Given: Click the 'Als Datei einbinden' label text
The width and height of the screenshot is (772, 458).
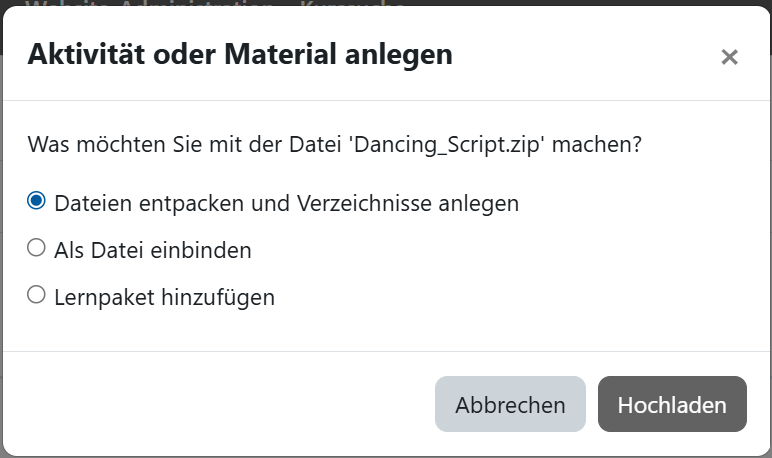Looking at the screenshot, I should 152,250.
